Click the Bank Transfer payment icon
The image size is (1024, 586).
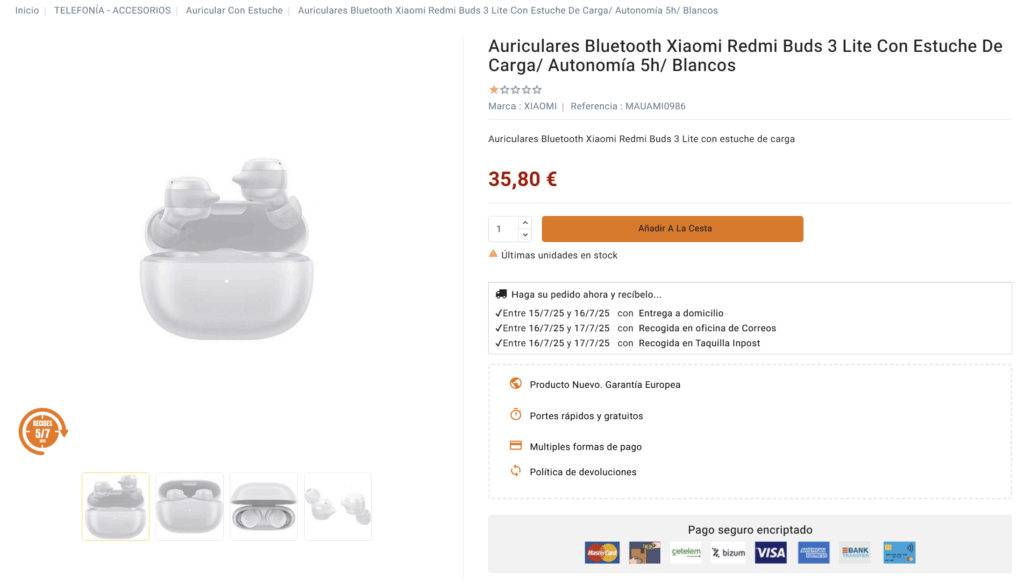[855, 552]
